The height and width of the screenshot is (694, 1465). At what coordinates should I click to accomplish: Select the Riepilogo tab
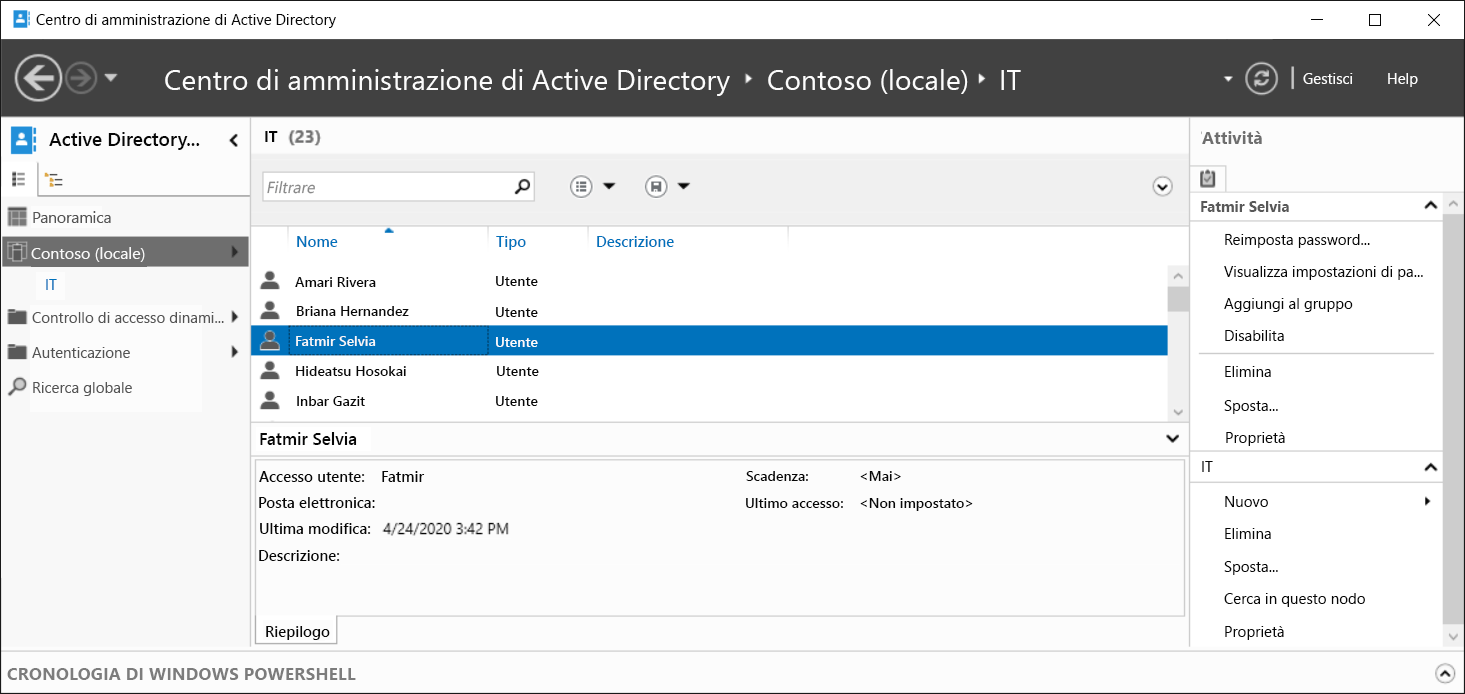click(295, 630)
